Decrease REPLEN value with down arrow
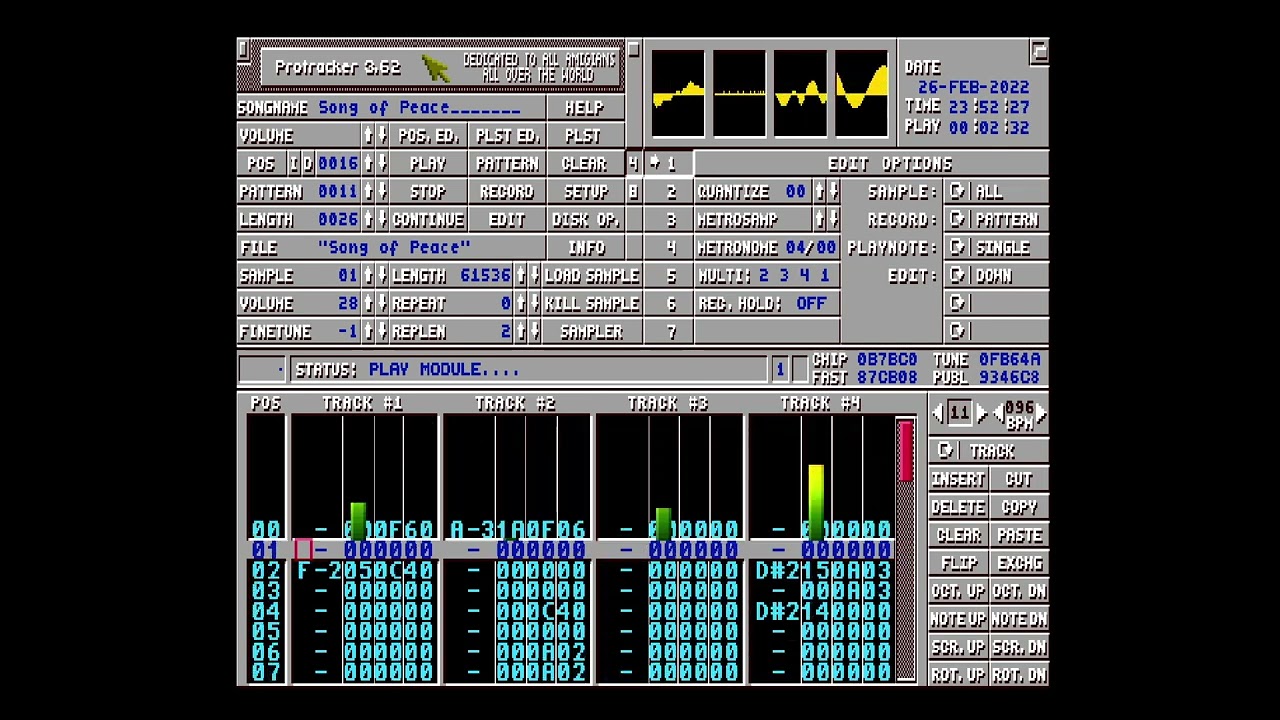The height and width of the screenshot is (720, 1280). [534, 332]
